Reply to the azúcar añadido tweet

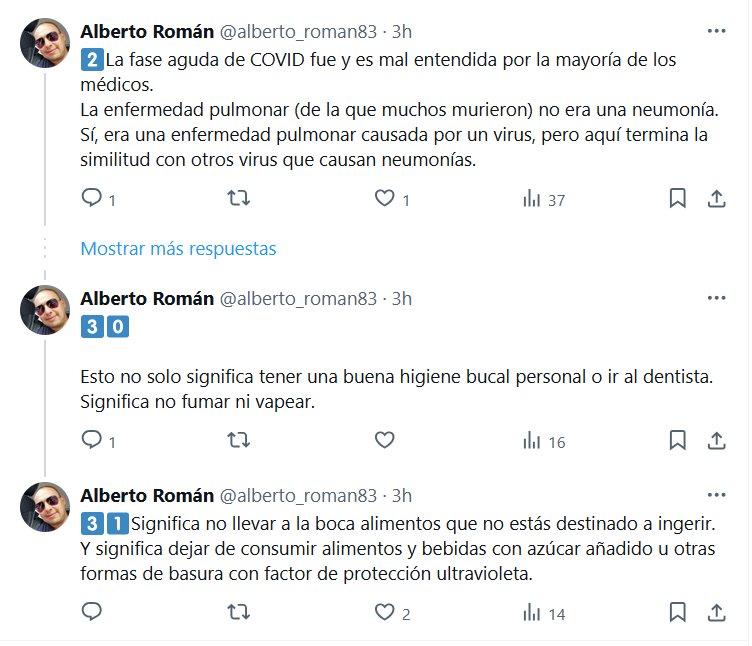(92, 612)
